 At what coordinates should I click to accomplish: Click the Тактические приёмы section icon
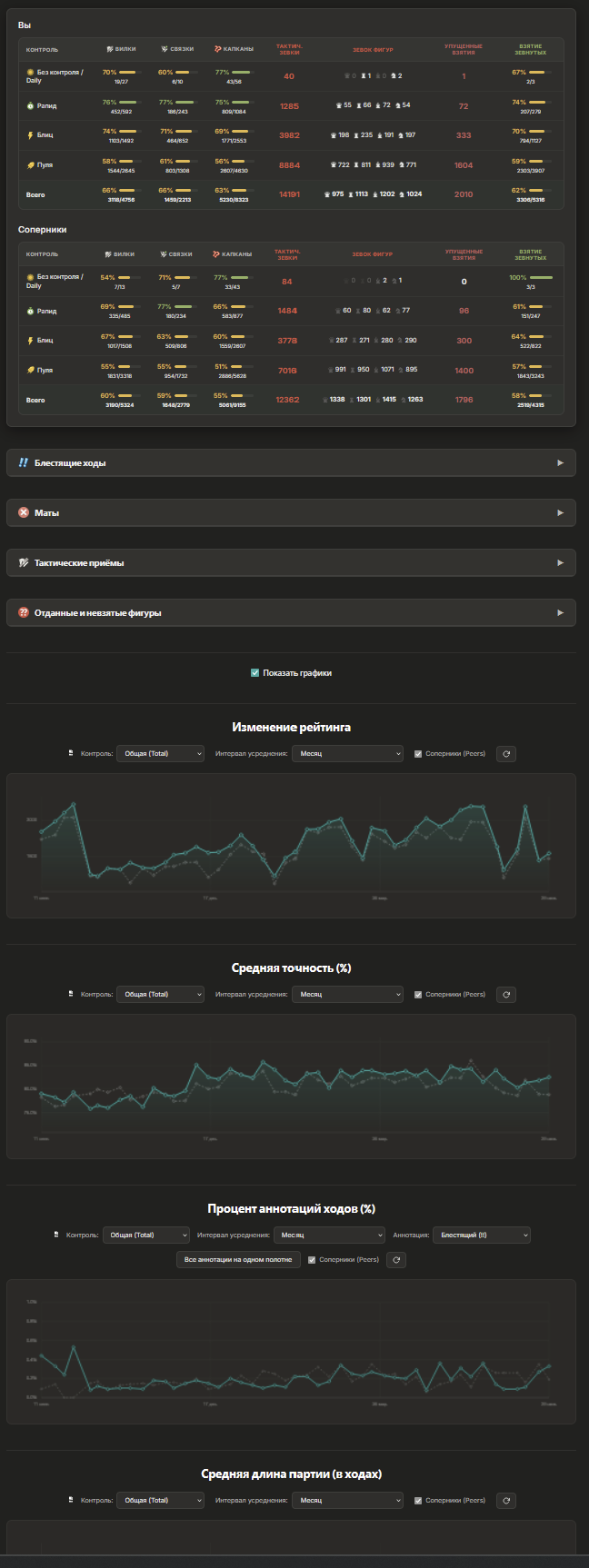[24, 563]
